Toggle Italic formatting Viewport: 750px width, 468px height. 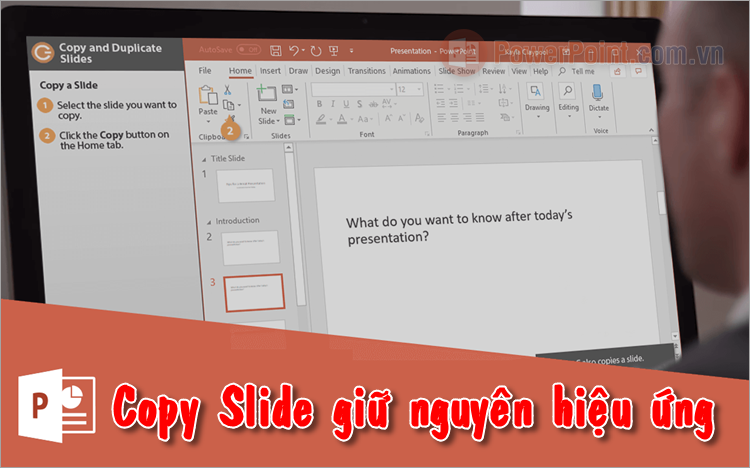point(333,104)
